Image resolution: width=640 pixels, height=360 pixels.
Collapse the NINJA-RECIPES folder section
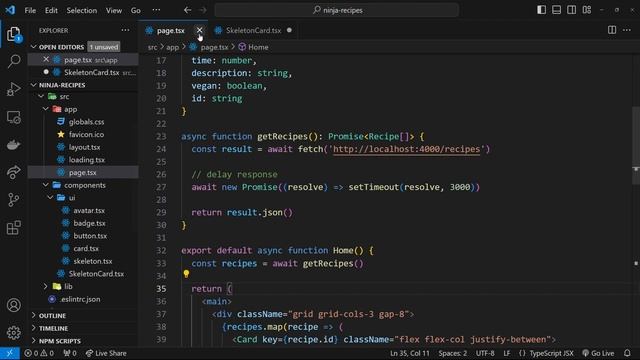coord(33,85)
